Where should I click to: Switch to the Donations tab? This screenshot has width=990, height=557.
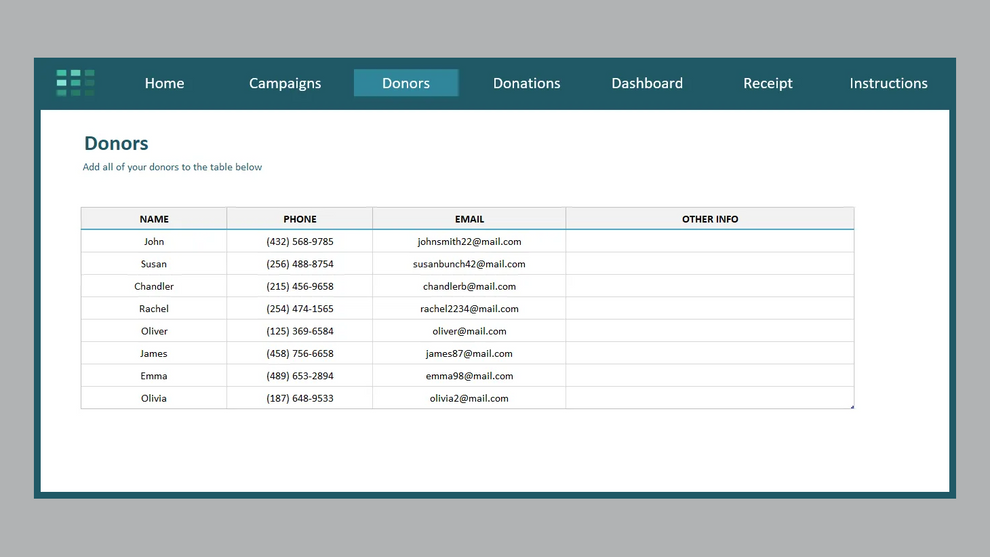click(527, 83)
